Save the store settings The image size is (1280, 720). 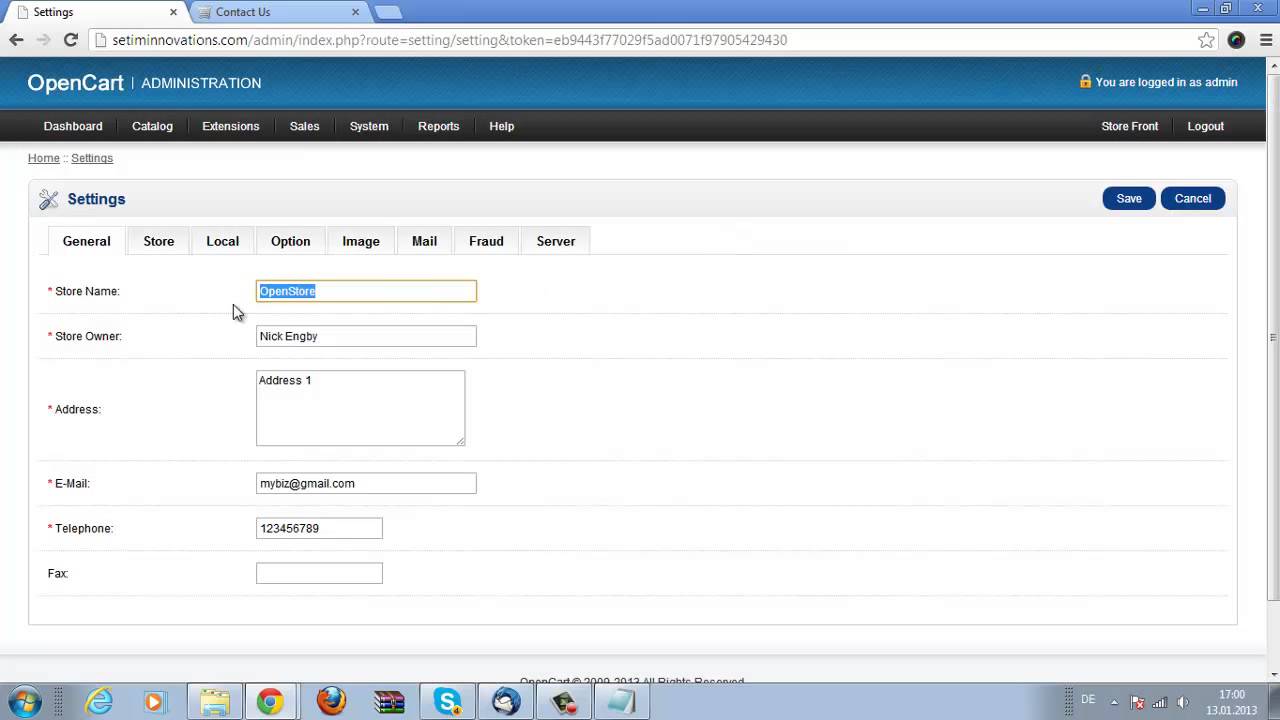1129,198
